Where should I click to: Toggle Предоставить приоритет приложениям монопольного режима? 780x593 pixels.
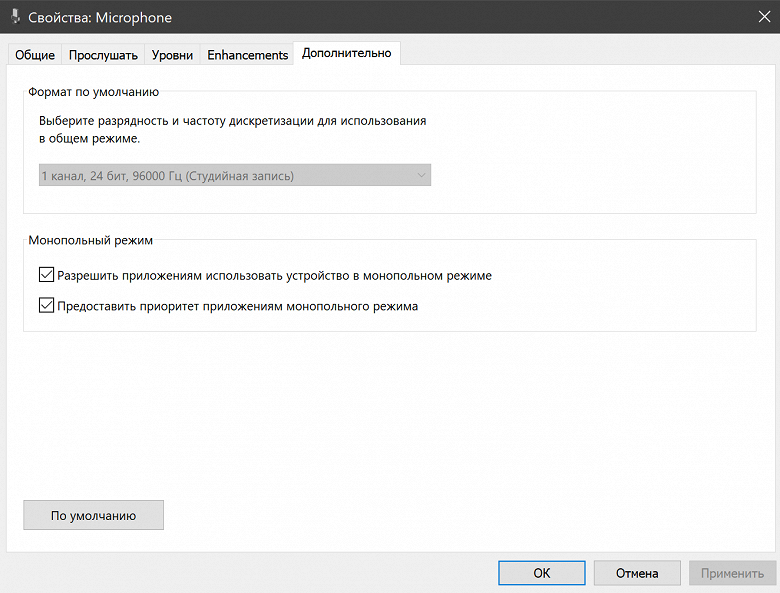coord(46,306)
